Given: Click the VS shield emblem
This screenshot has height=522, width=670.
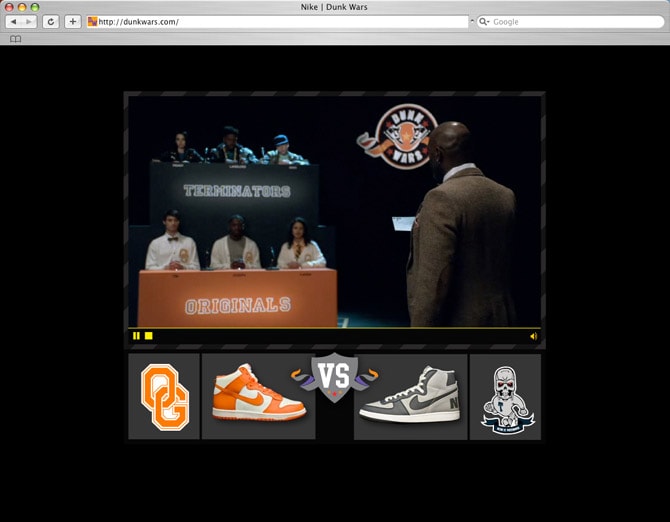Looking at the screenshot, I should (334, 377).
